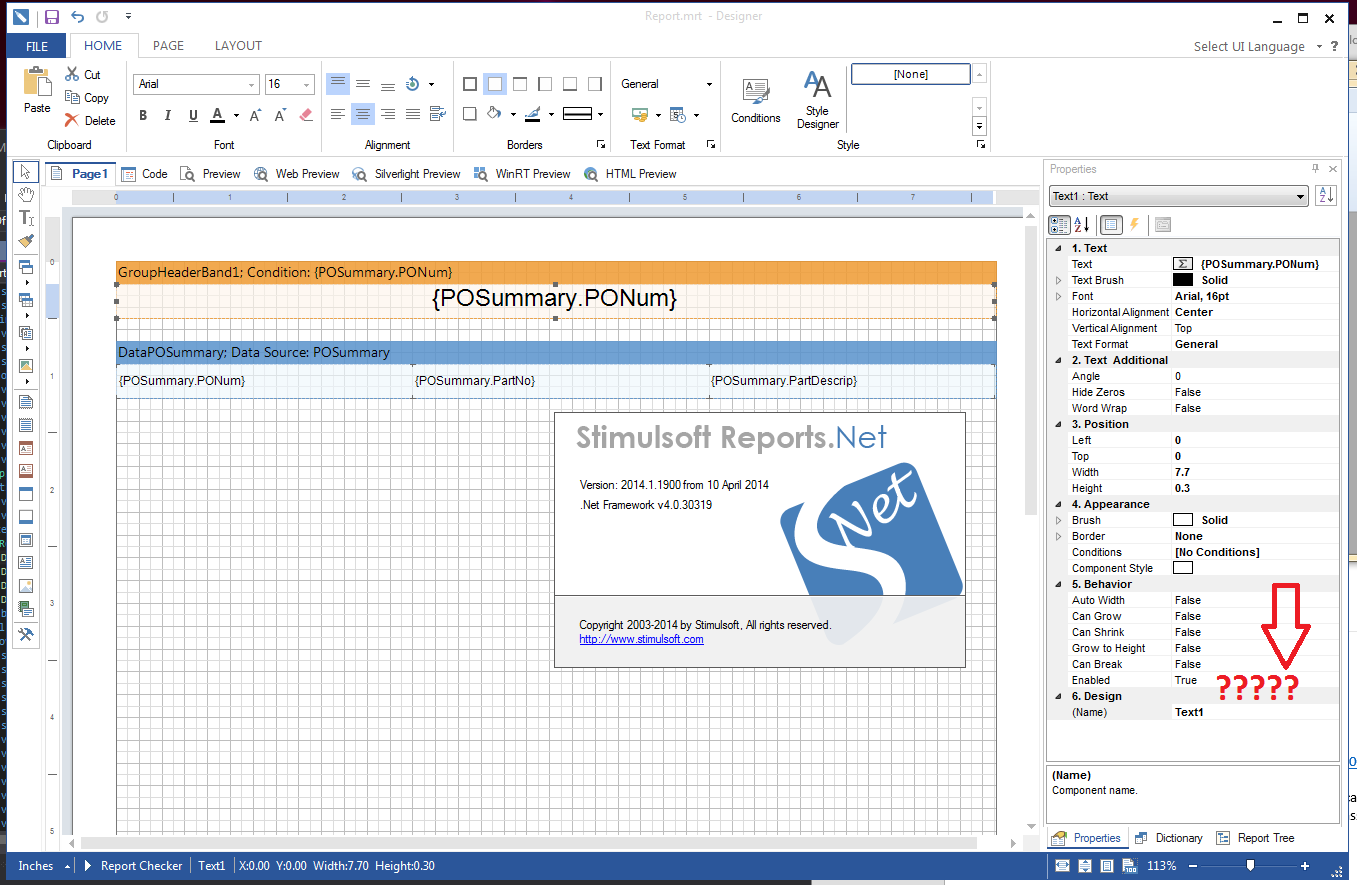Viewport: 1357px width, 885px height.
Task: Open the HTML Preview tab
Action: [631, 174]
